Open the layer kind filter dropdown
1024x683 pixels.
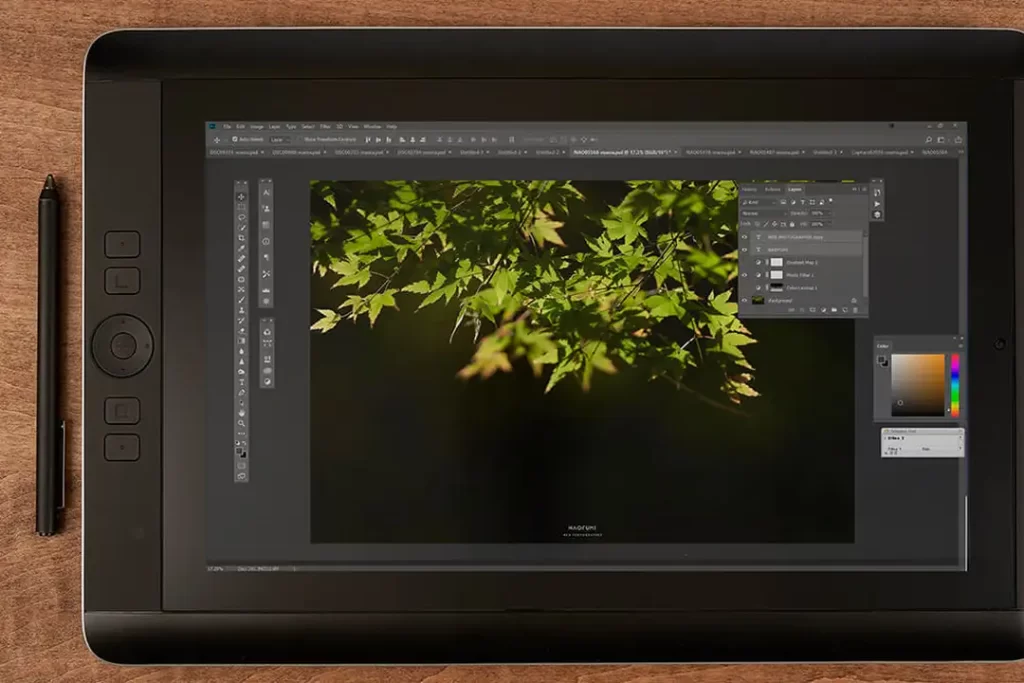755,202
